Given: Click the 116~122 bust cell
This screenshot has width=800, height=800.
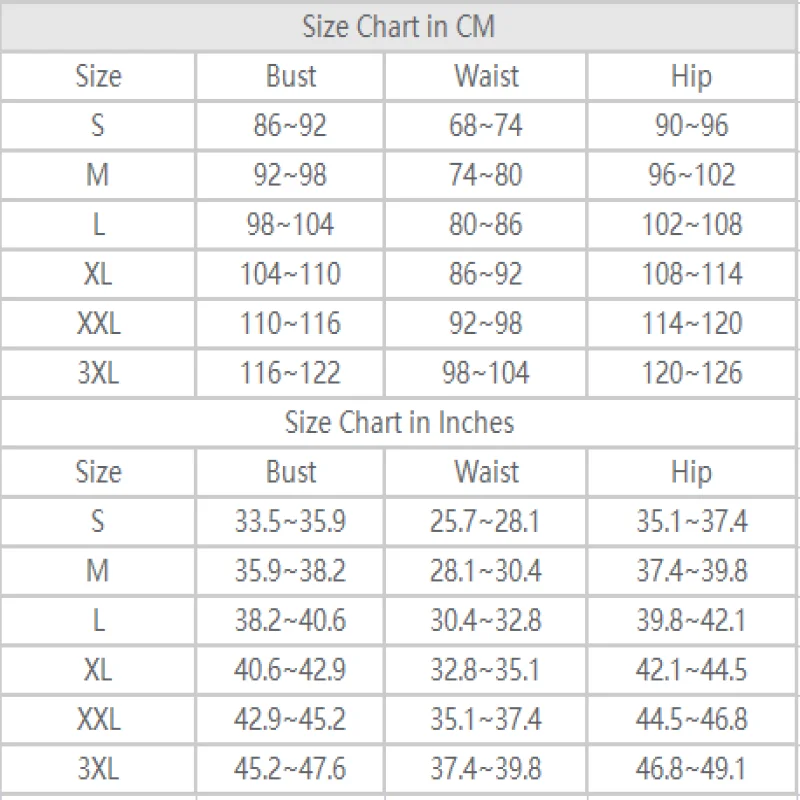Looking at the screenshot, I should (x=290, y=373).
